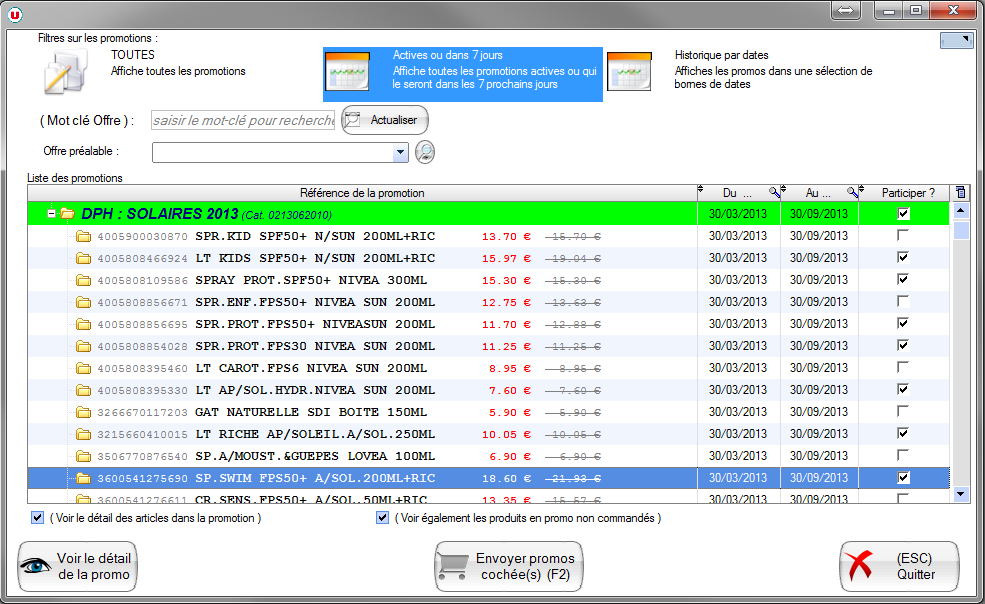Click the mot-clé offre search input field

pyautogui.click(x=243, y=120)
